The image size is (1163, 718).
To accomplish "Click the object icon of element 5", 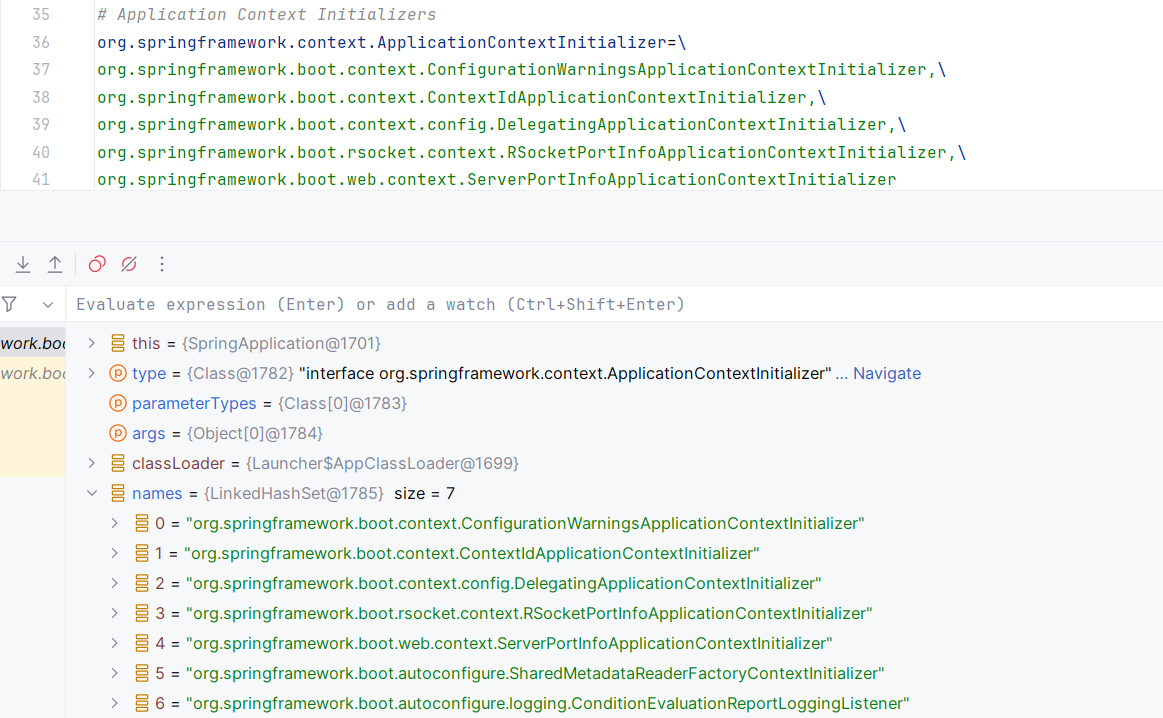I will click(142, 673).
